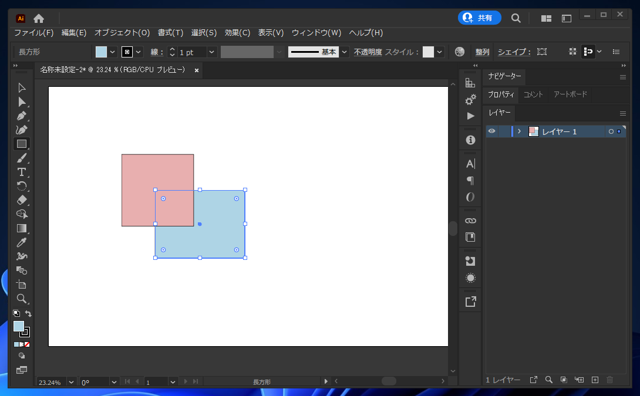Image resolution: width=640 pixels, height=396 pixels.
Task: Open オブジェクト(O) menu
Action: (x=122, y=33)
